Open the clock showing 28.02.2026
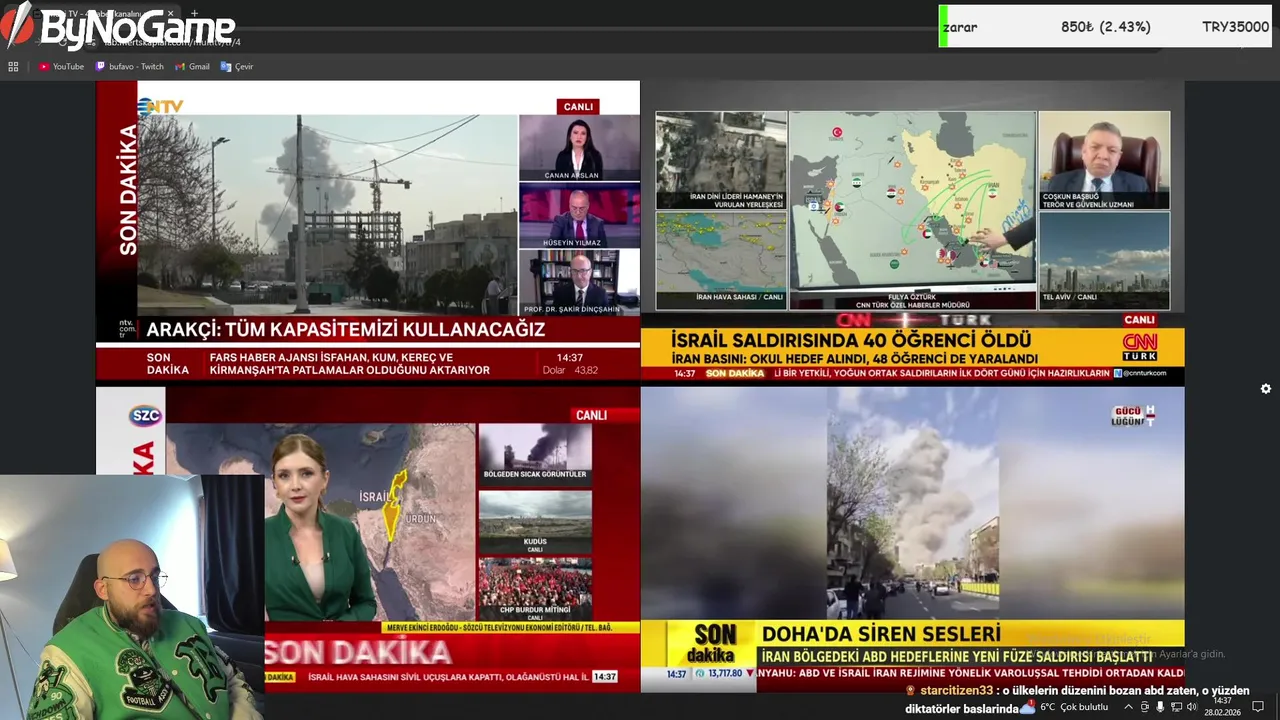Viewport: 1280px width, 720px height. coord(1222,707)
